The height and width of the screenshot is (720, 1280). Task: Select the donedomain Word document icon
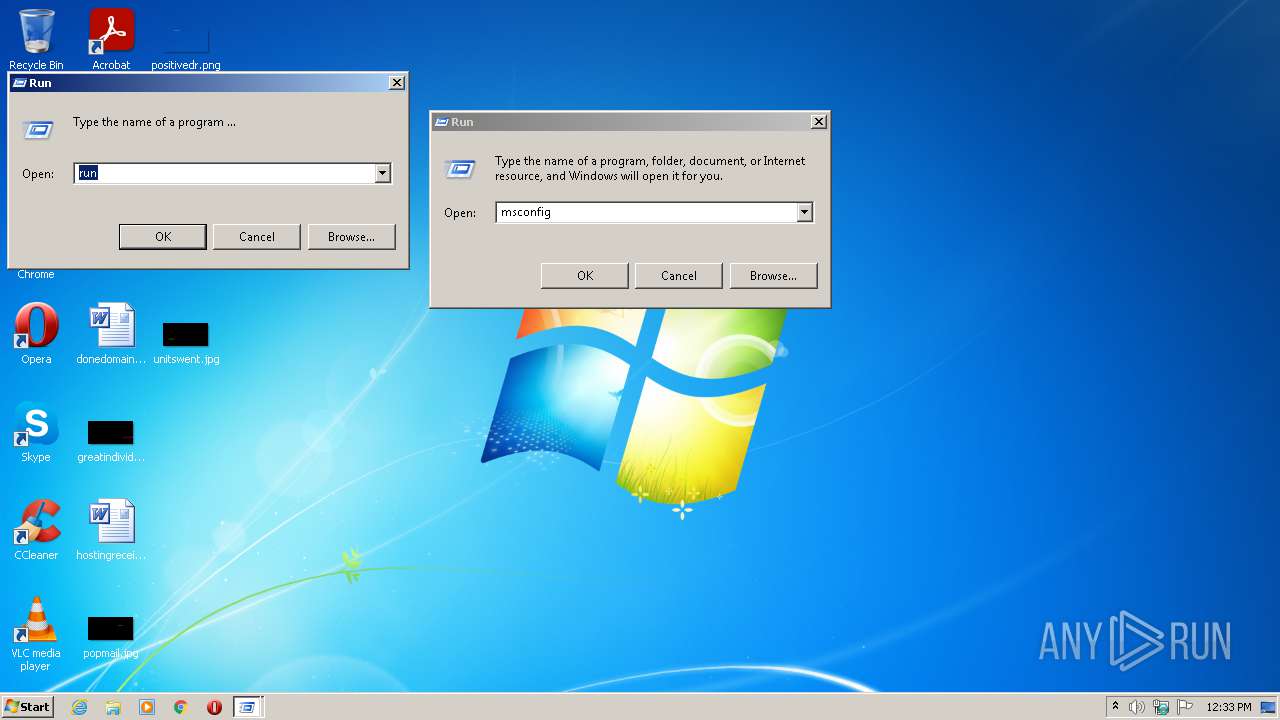tap(111, 333)
